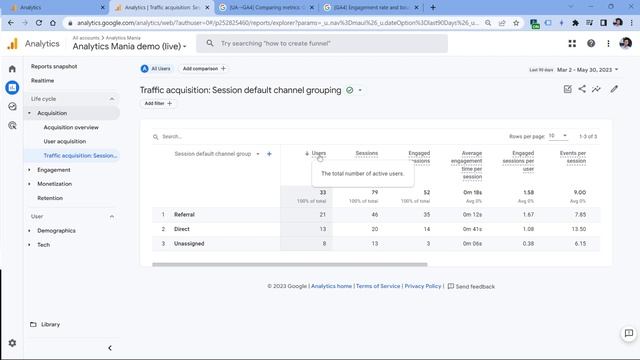
Task: Sort by Events per session column
Action: [573, 157]
